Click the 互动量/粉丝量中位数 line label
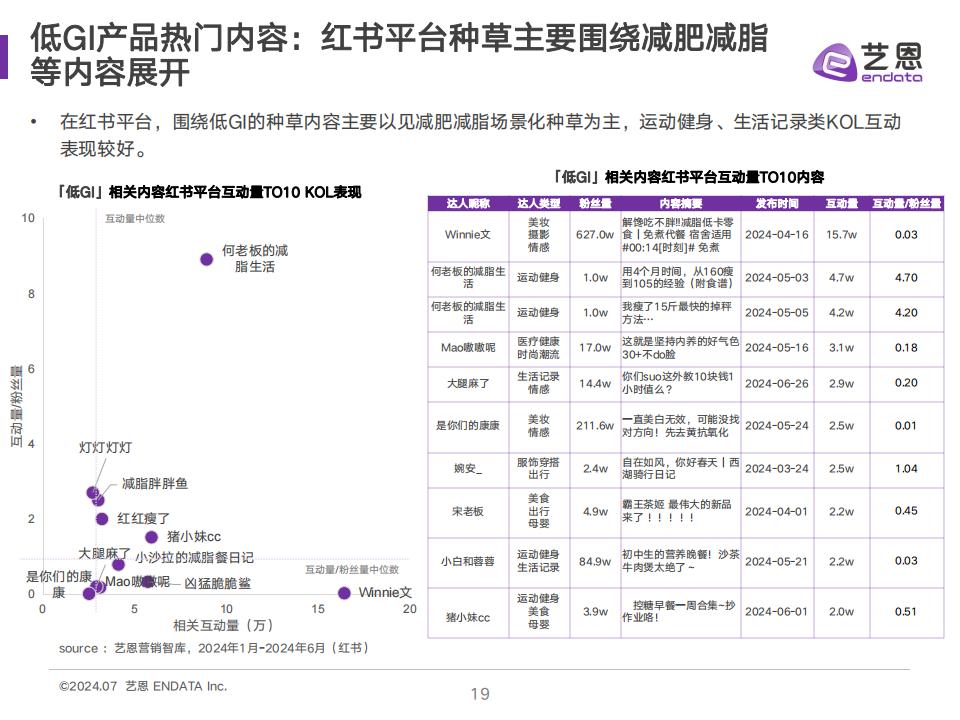 point(352,569)
